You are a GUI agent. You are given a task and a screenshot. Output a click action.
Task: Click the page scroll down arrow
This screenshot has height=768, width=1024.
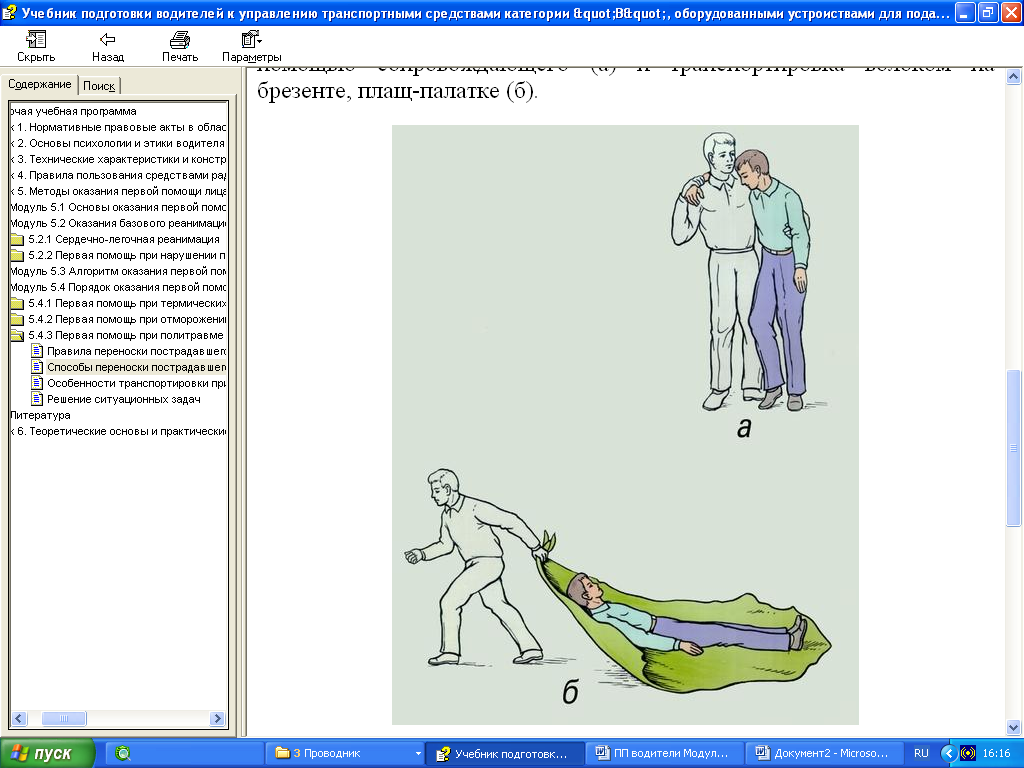pyautogui.click(x=1014, y=726)
